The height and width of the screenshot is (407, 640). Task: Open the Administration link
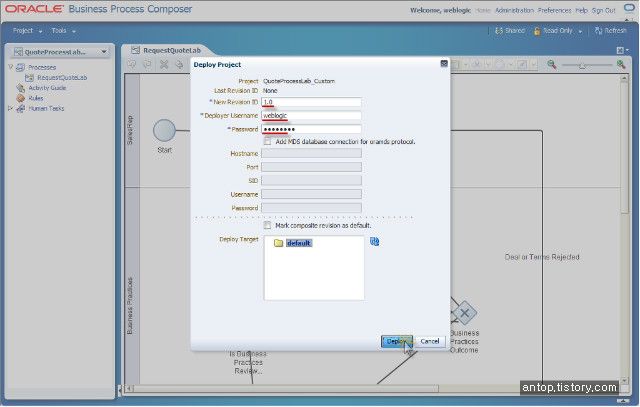[514, 10]
